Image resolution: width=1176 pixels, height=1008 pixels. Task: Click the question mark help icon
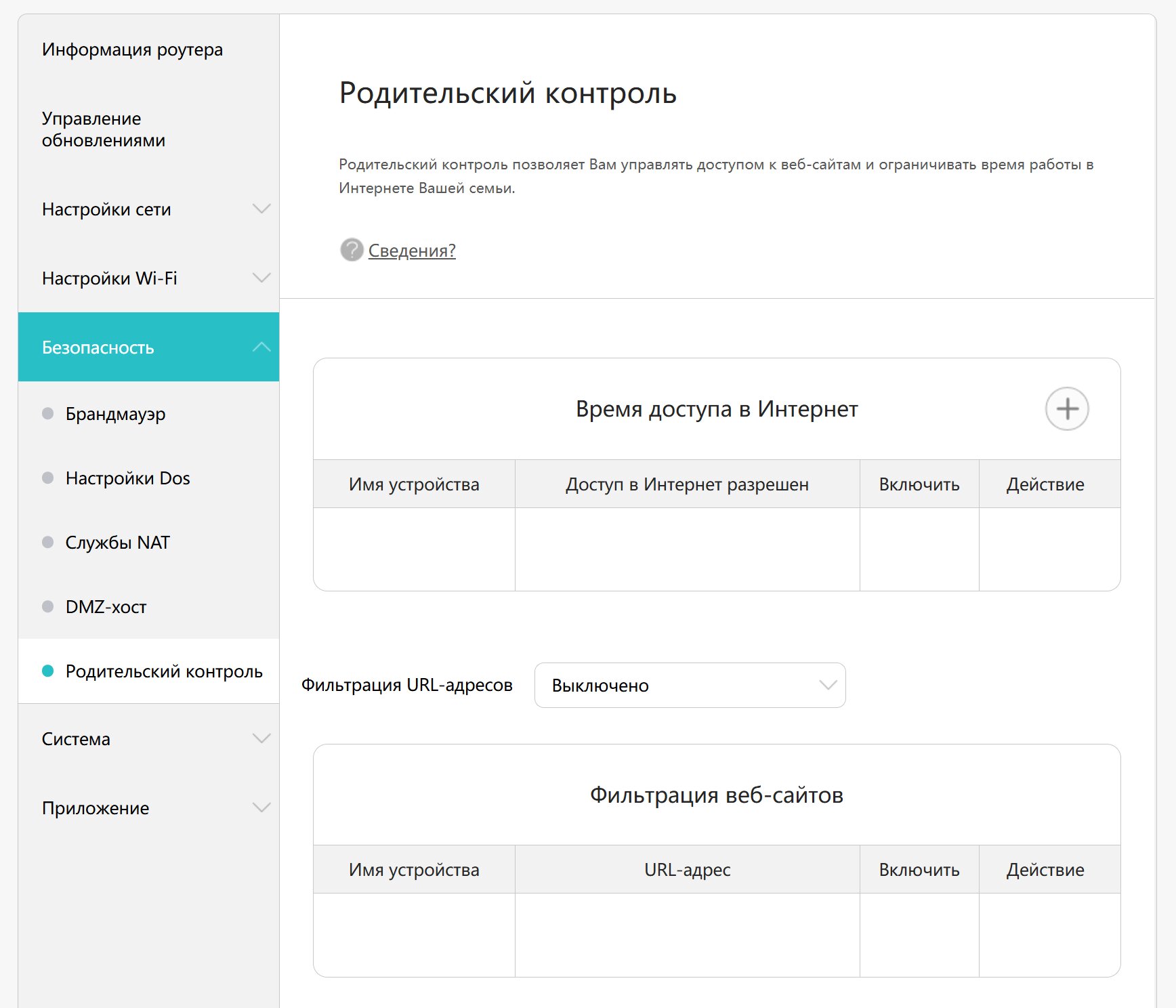(x=352, y=250)
